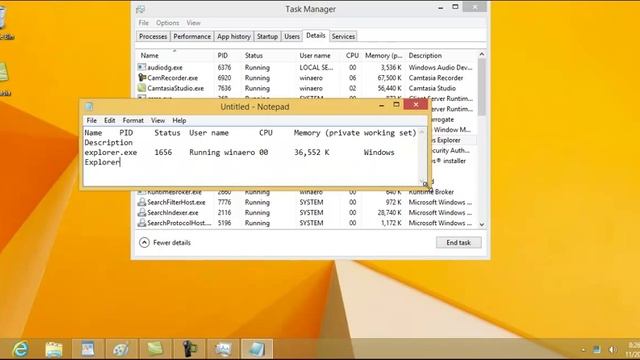Screen dimensions: 640x360
Task: Sort by User name column header
Action: tap(318, 55)
